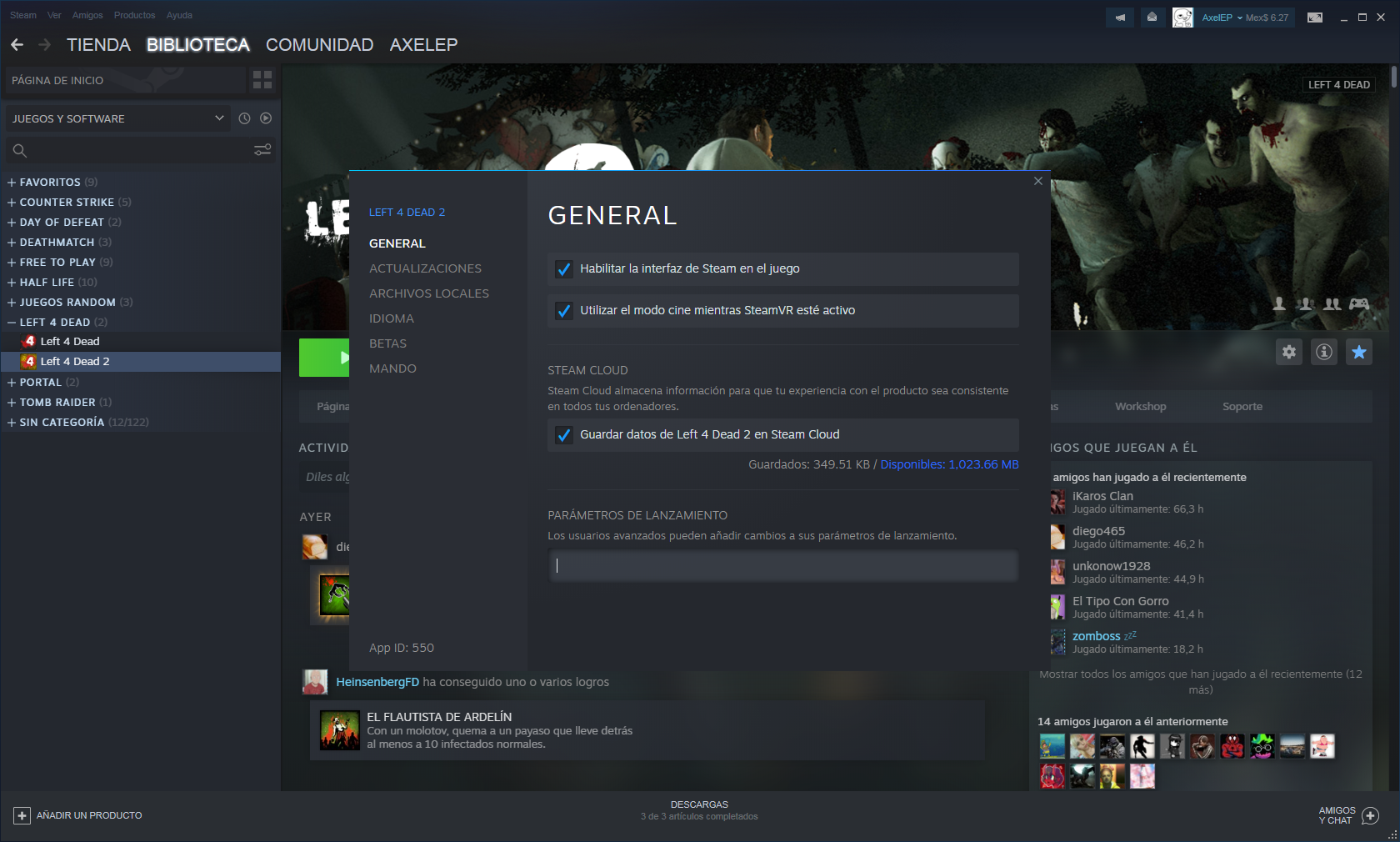1400x842 pixels.
Task: Click the green play button
Action: pos(324,358)
